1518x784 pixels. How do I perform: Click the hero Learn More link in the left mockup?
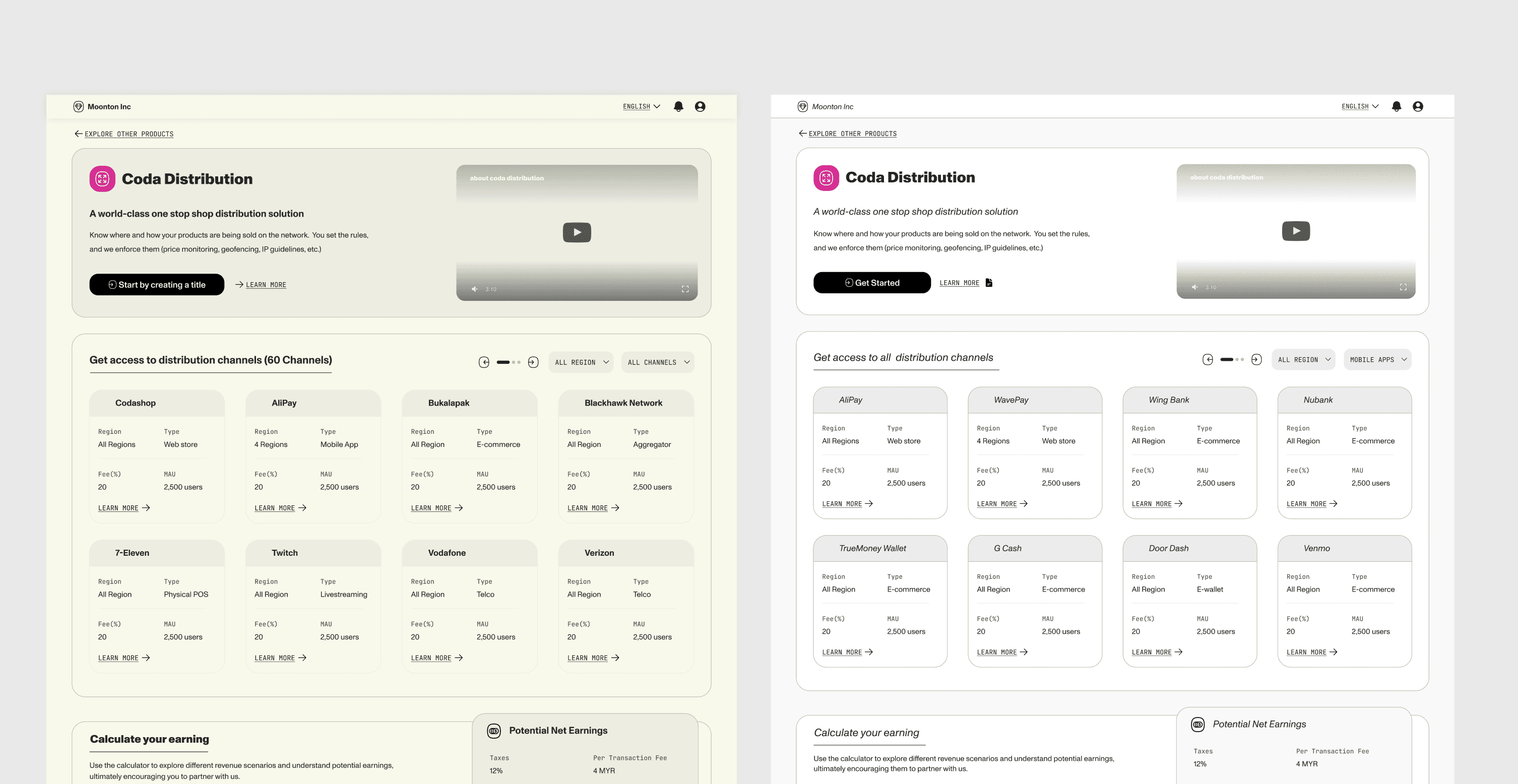click(261, 285)
